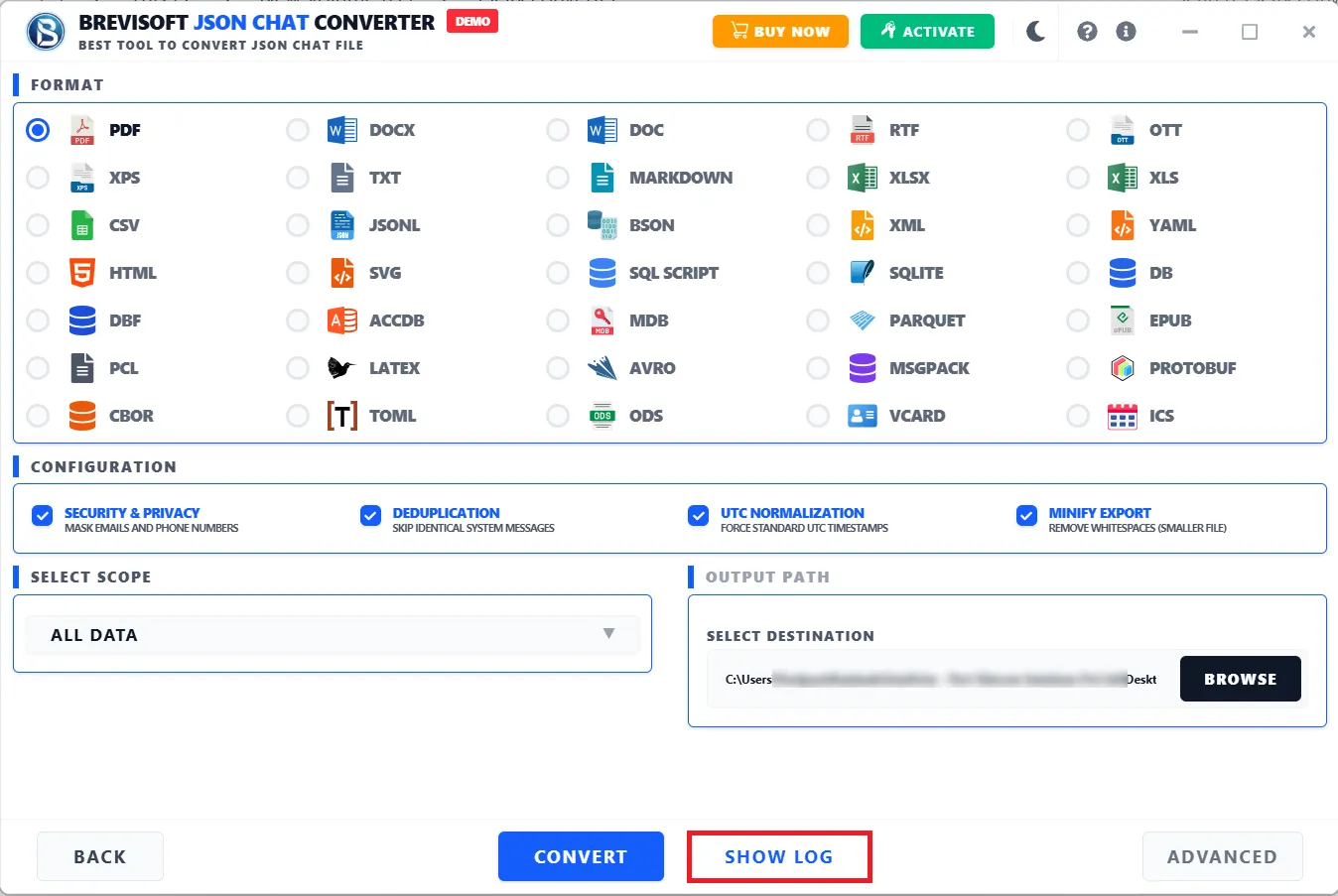Click Browse to choose destination
1338x896 pixels.
click(1240, 679)
